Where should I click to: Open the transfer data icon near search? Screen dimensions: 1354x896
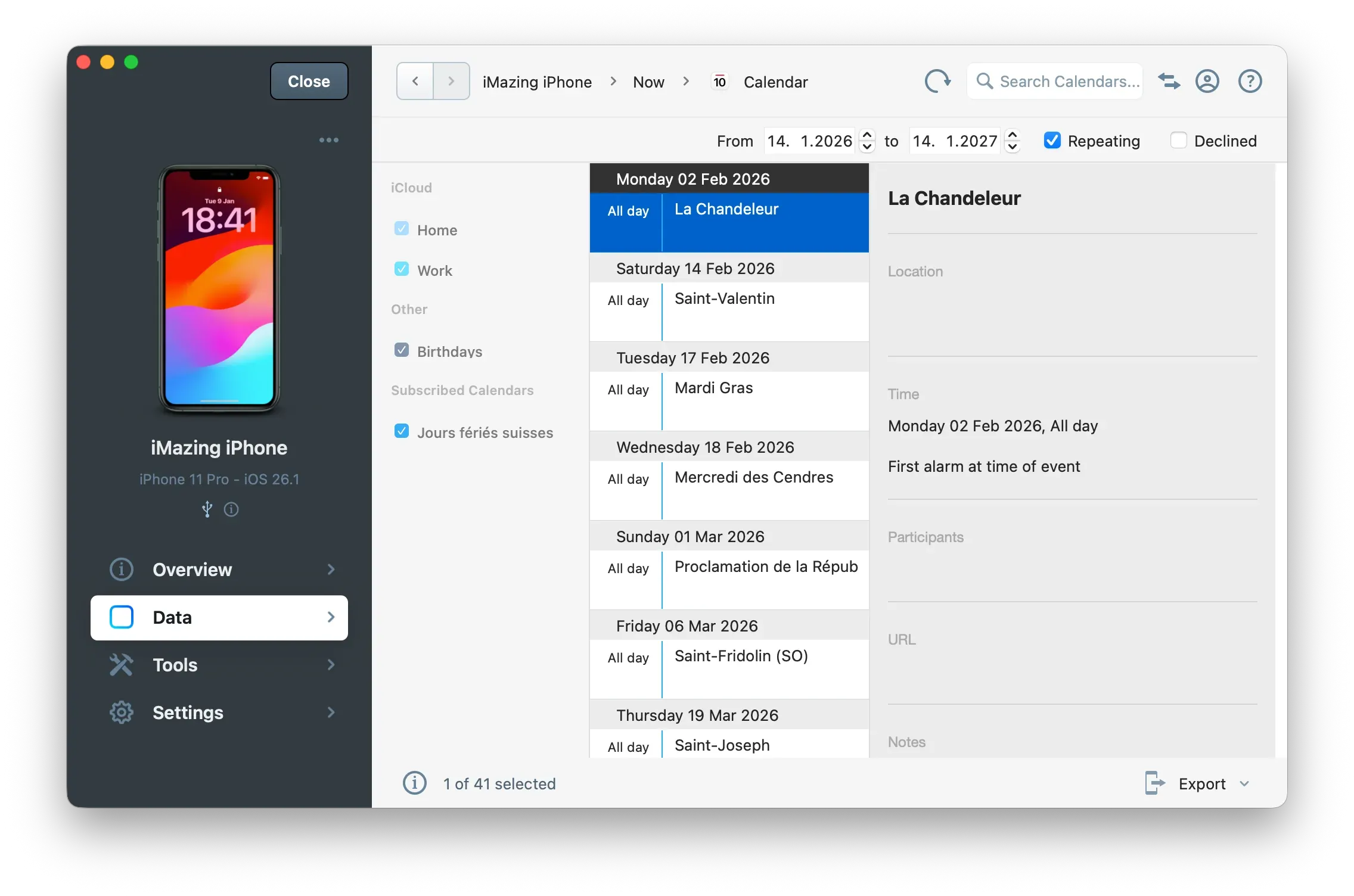click(x=1169, y=81)
